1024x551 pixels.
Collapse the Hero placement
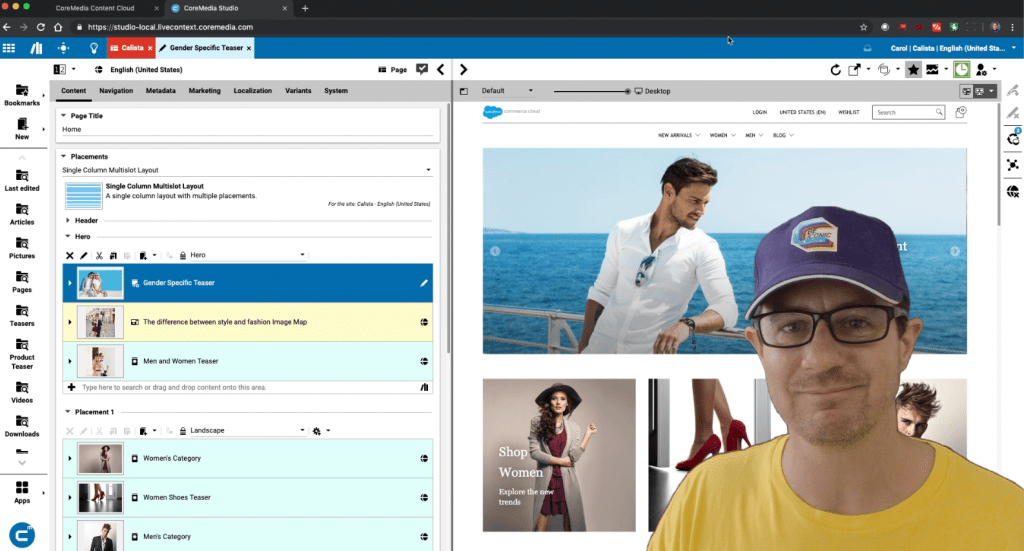(x=68, y=236)
